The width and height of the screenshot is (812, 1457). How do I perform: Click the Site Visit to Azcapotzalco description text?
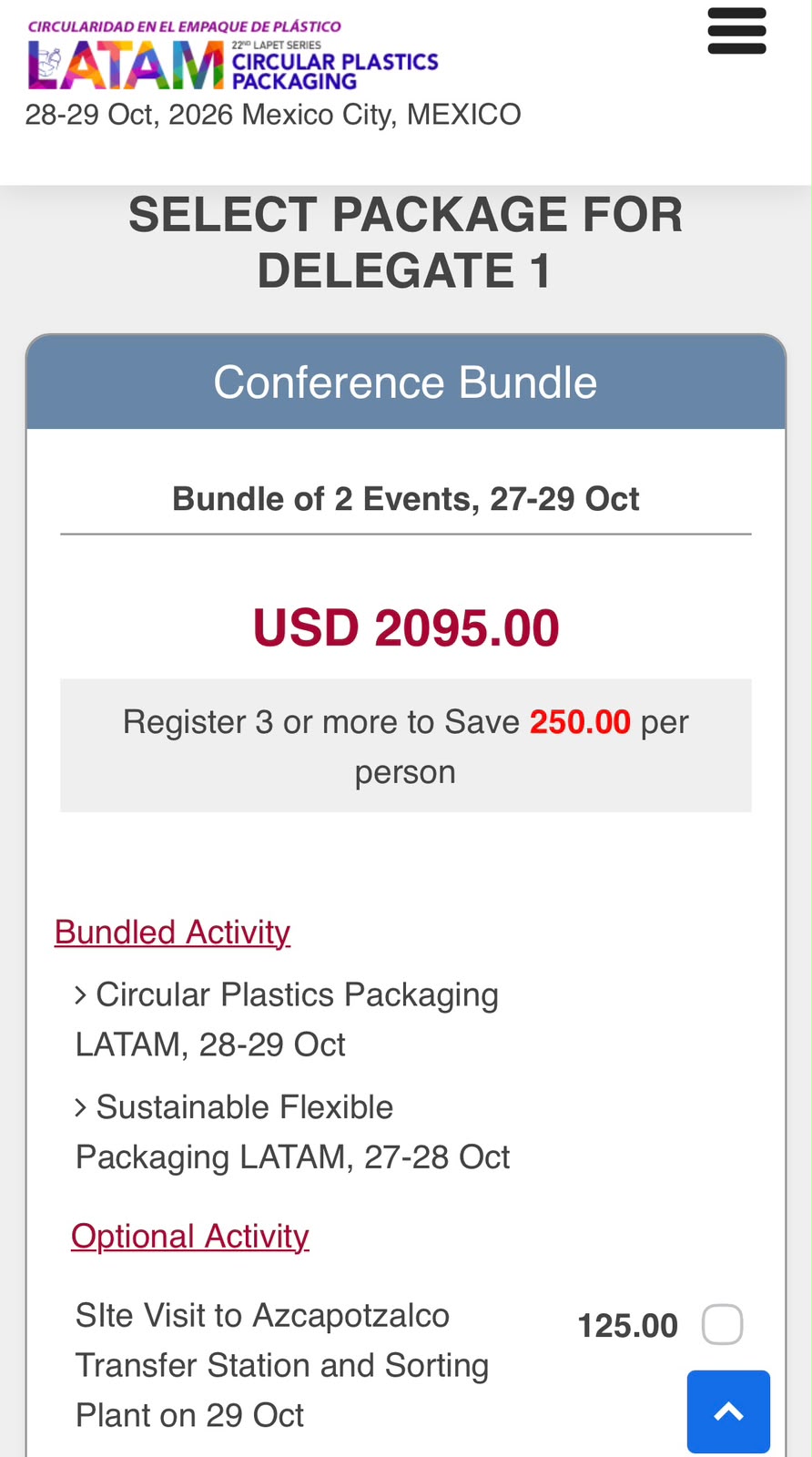282,1365
